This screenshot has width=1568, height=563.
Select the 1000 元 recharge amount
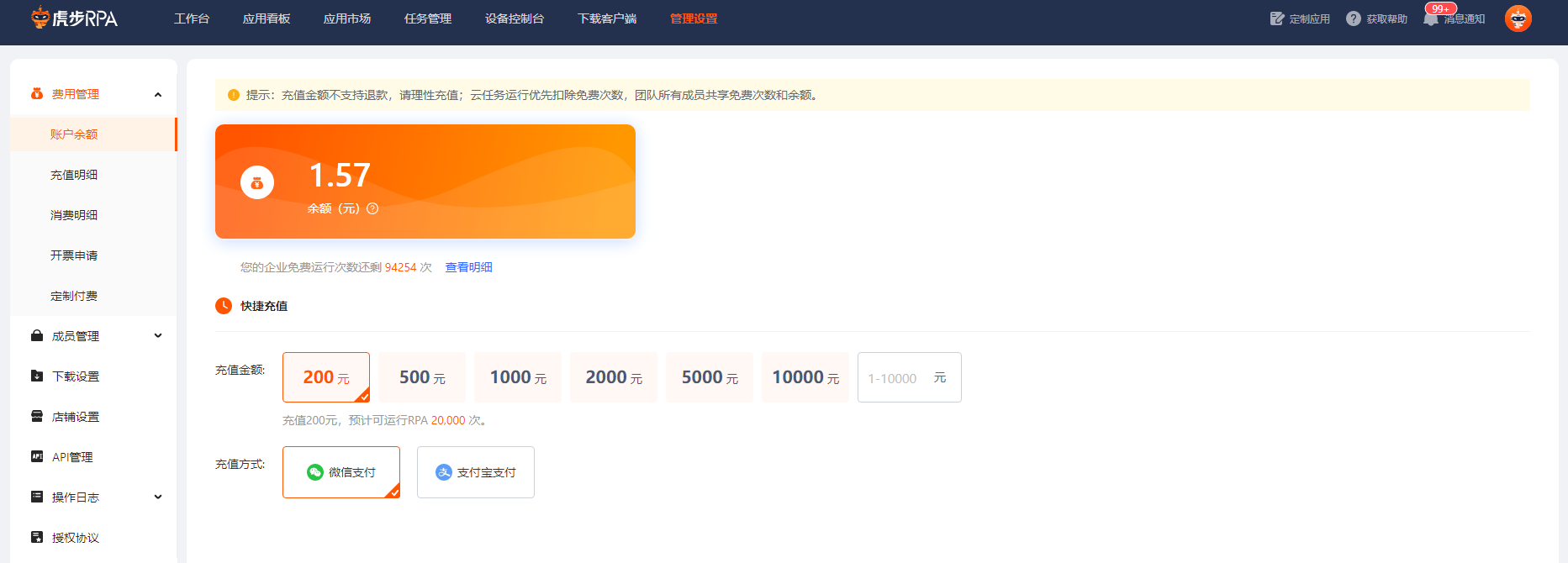(x=518, y=377)
